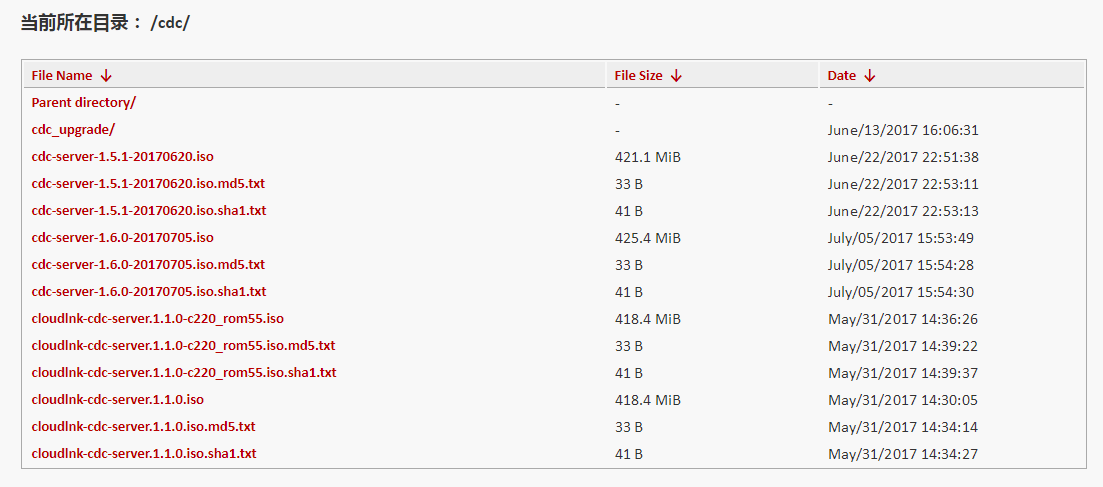Open cdc-server-1.5.1-20170620.iso.md5.txt
This screenshot has width=1103, height=487.
point(148,184)
